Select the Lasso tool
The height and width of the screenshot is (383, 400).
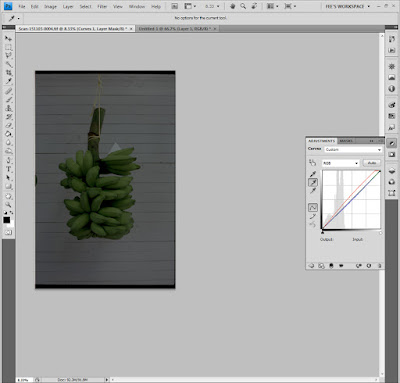8,56
